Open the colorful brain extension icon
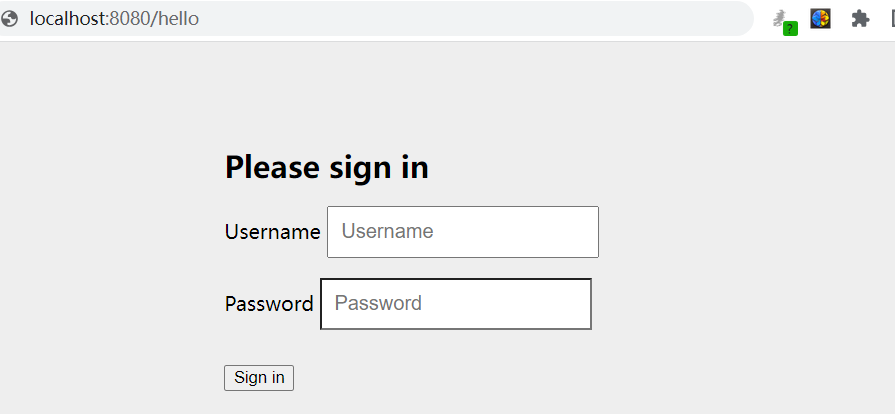Viewport: 895px width, 414px height. 820,18
